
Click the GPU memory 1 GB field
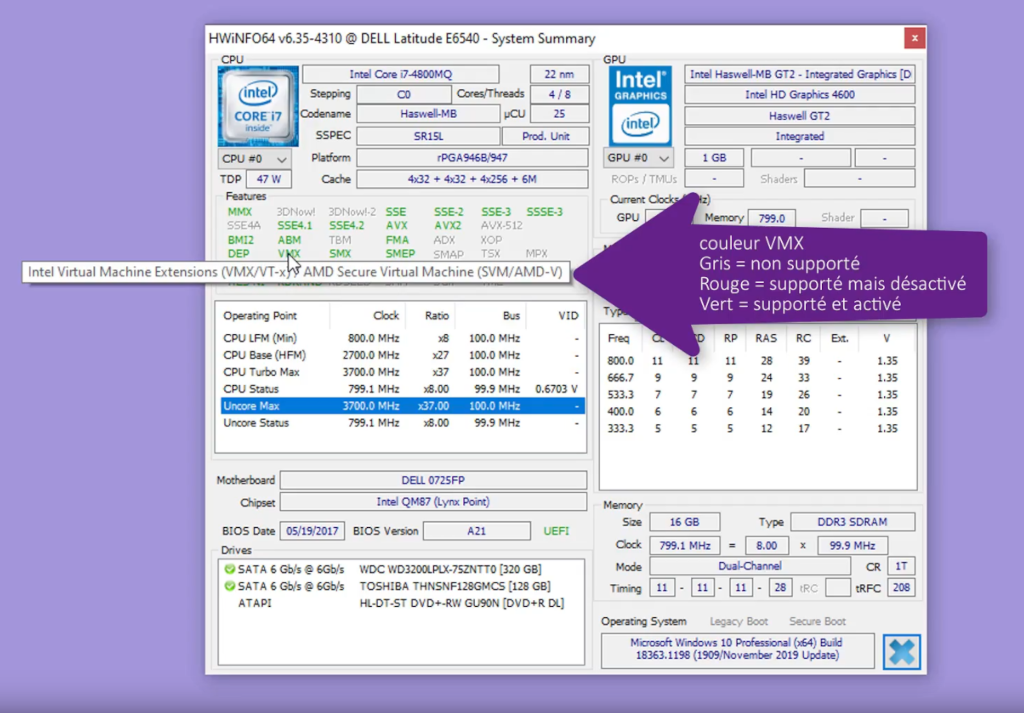(x=714, y=158)
